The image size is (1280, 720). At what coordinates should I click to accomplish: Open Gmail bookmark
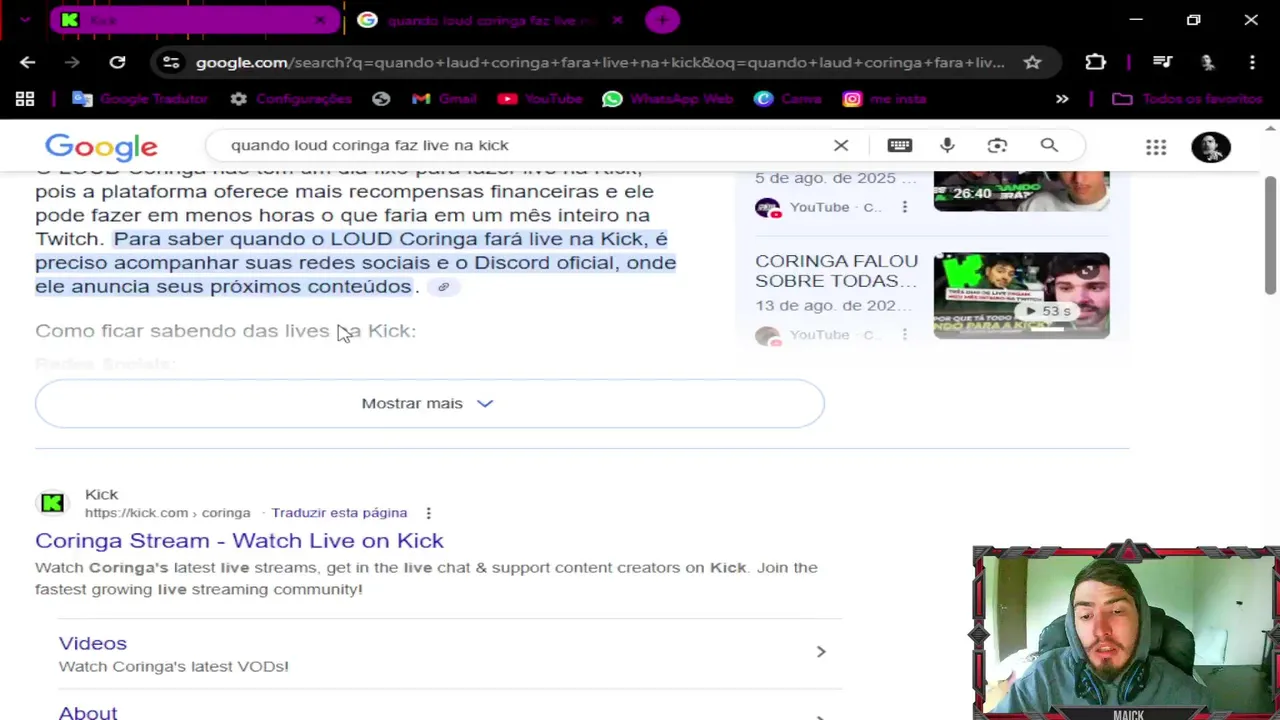[x=444, y=99]
